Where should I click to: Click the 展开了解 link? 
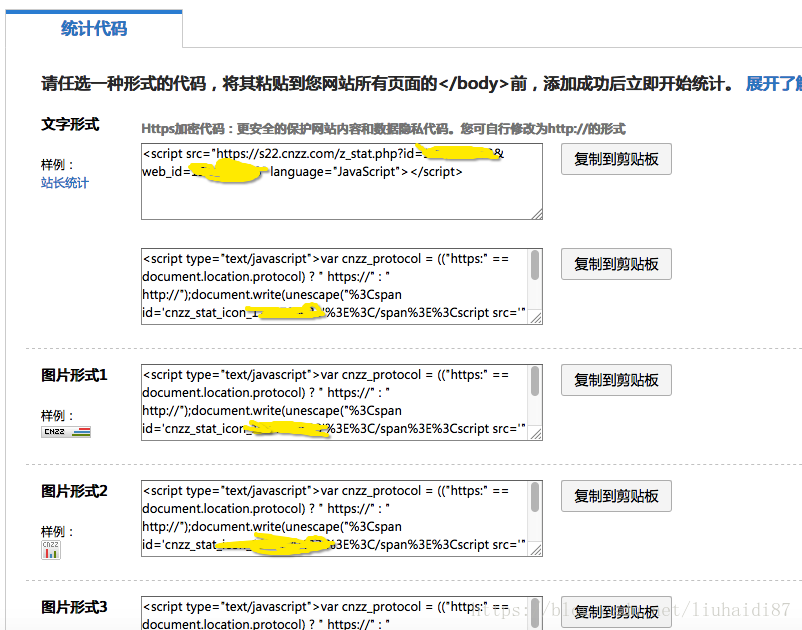(x=773, y=83)
